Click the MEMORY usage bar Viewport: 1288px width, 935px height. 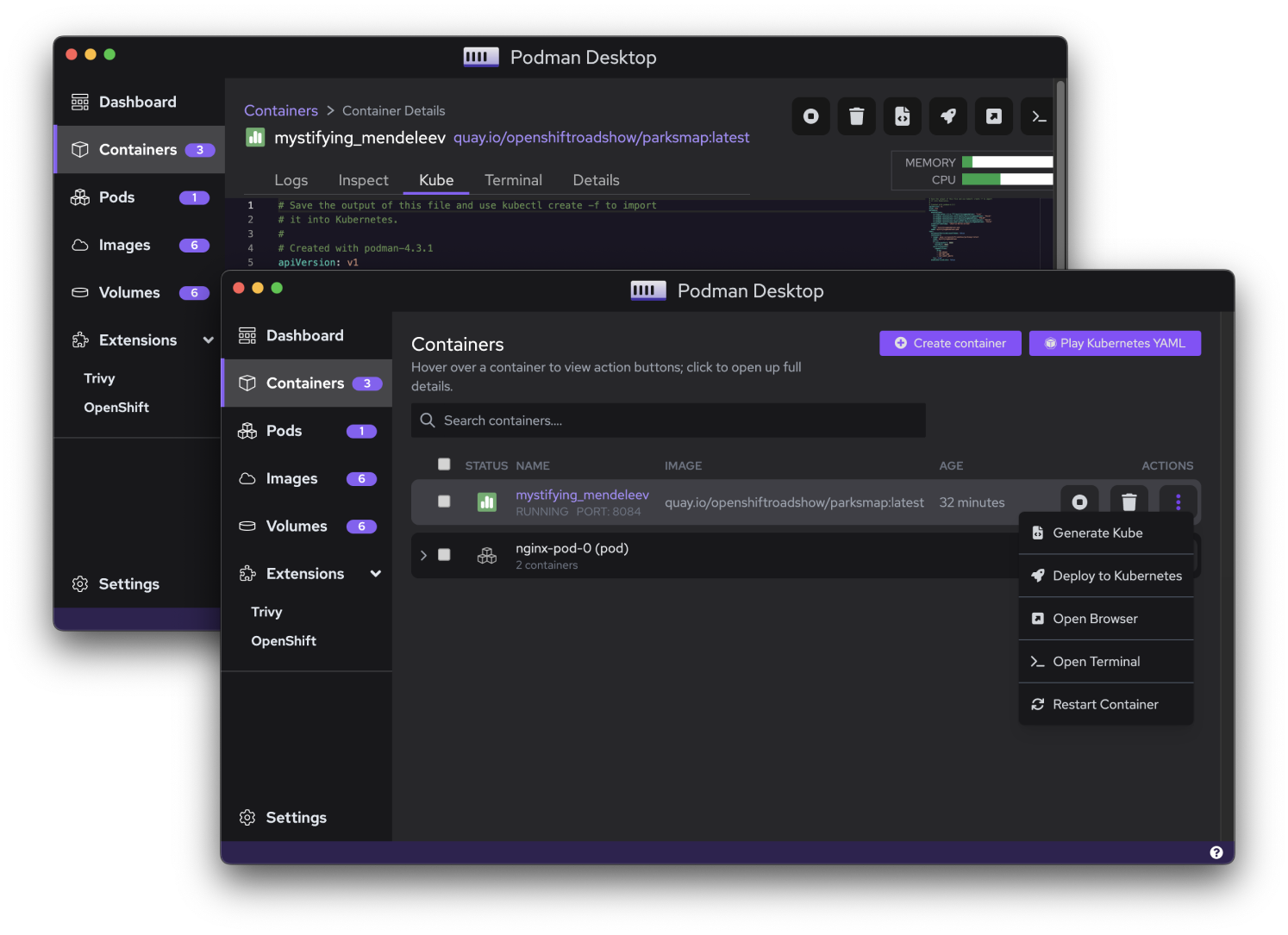tap(1007, 162)
